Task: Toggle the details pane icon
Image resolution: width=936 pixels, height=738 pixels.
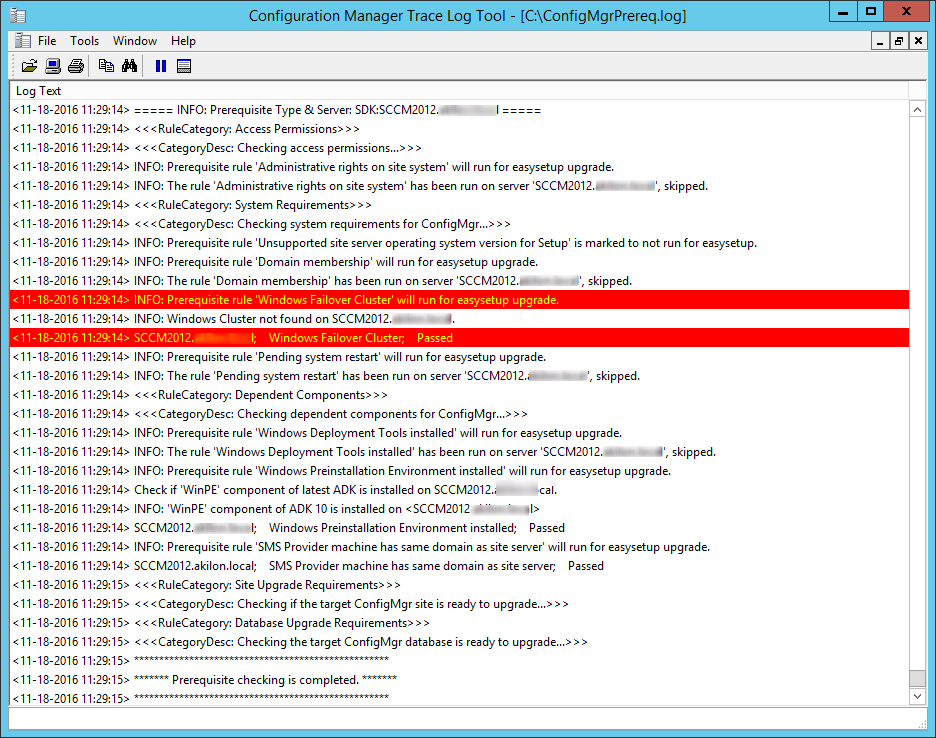Action: [184, 66]
